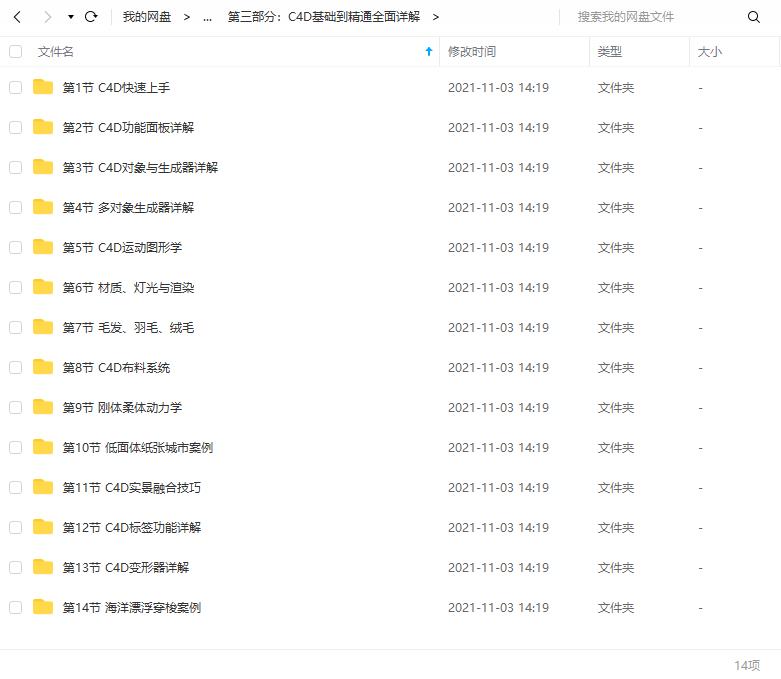Expand the chevron after the current breadcrumb
Image resolution: width=781 pixels, height=679 pixels.
click(x=436, y=17)
